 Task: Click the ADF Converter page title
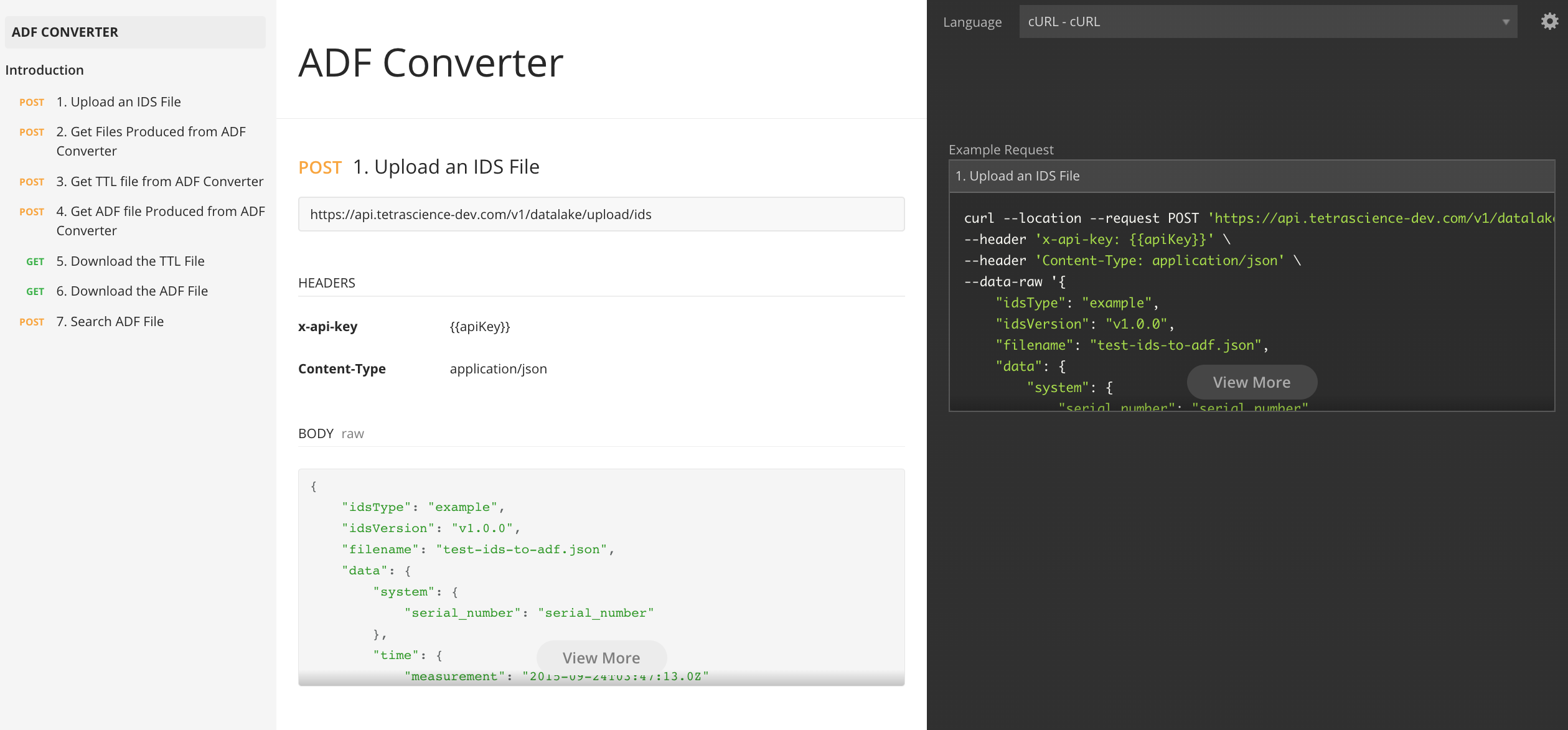click(431, 63)
